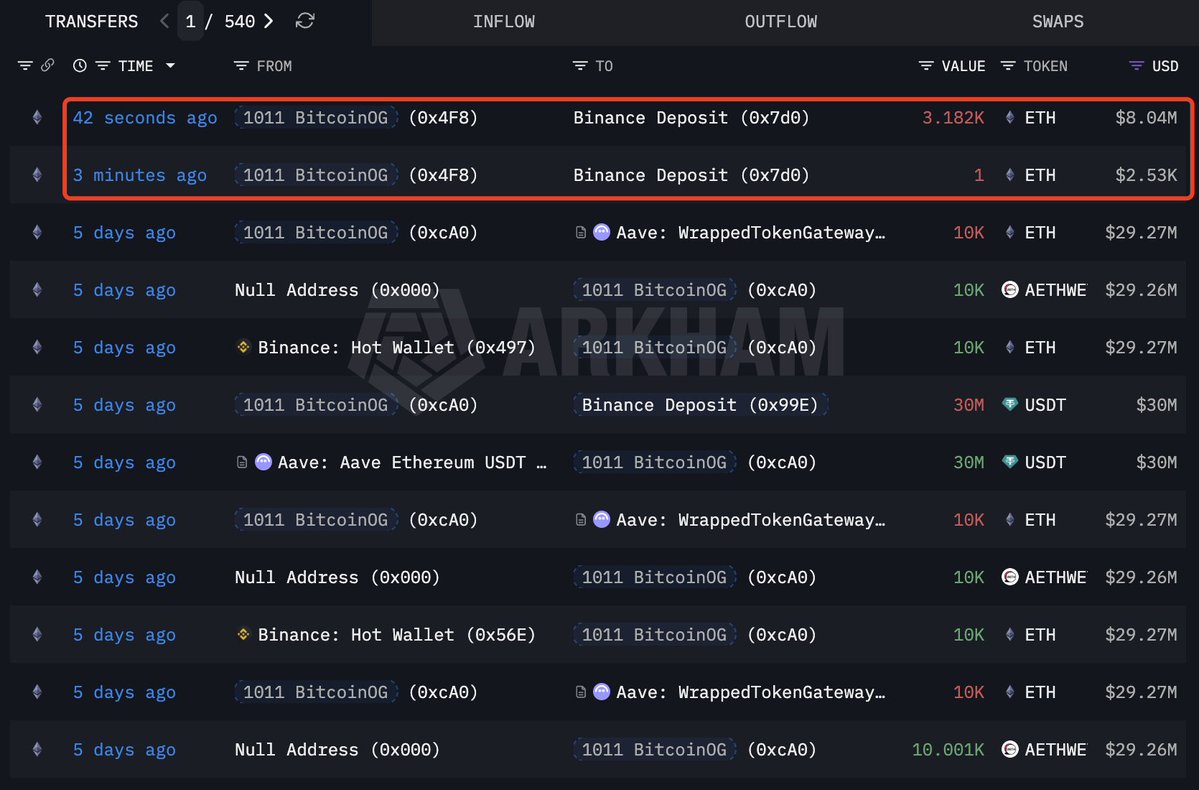The image size is (1199, 790).
Task: Open the purple USD filter
Action: coord(1136,66)
